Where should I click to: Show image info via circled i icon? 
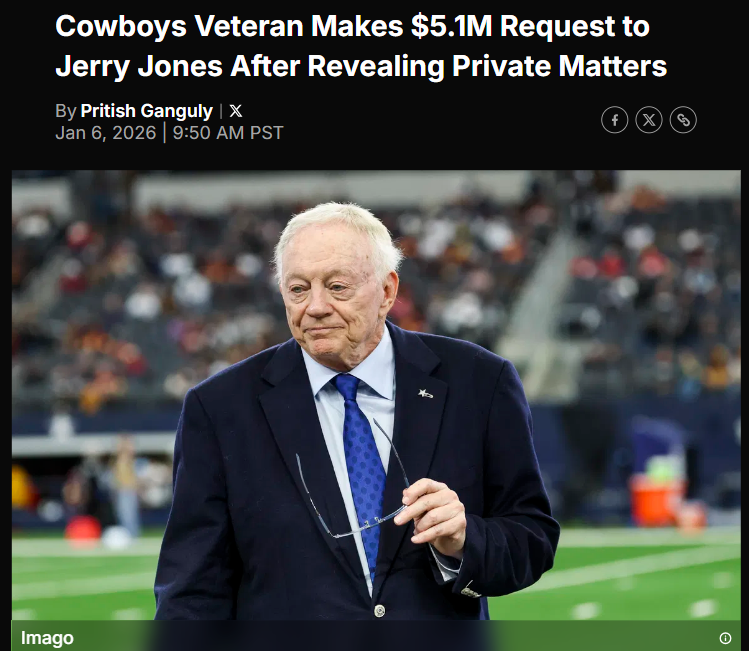725,638
